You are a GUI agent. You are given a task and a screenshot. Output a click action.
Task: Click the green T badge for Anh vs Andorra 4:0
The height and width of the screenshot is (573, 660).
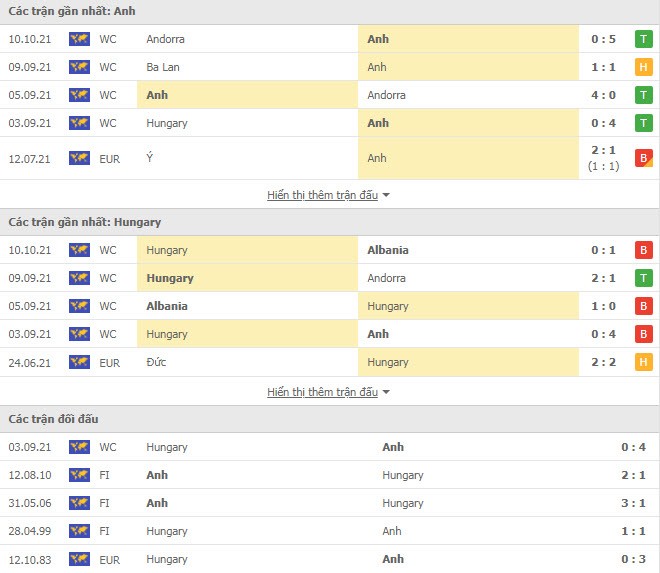point(643,95)
